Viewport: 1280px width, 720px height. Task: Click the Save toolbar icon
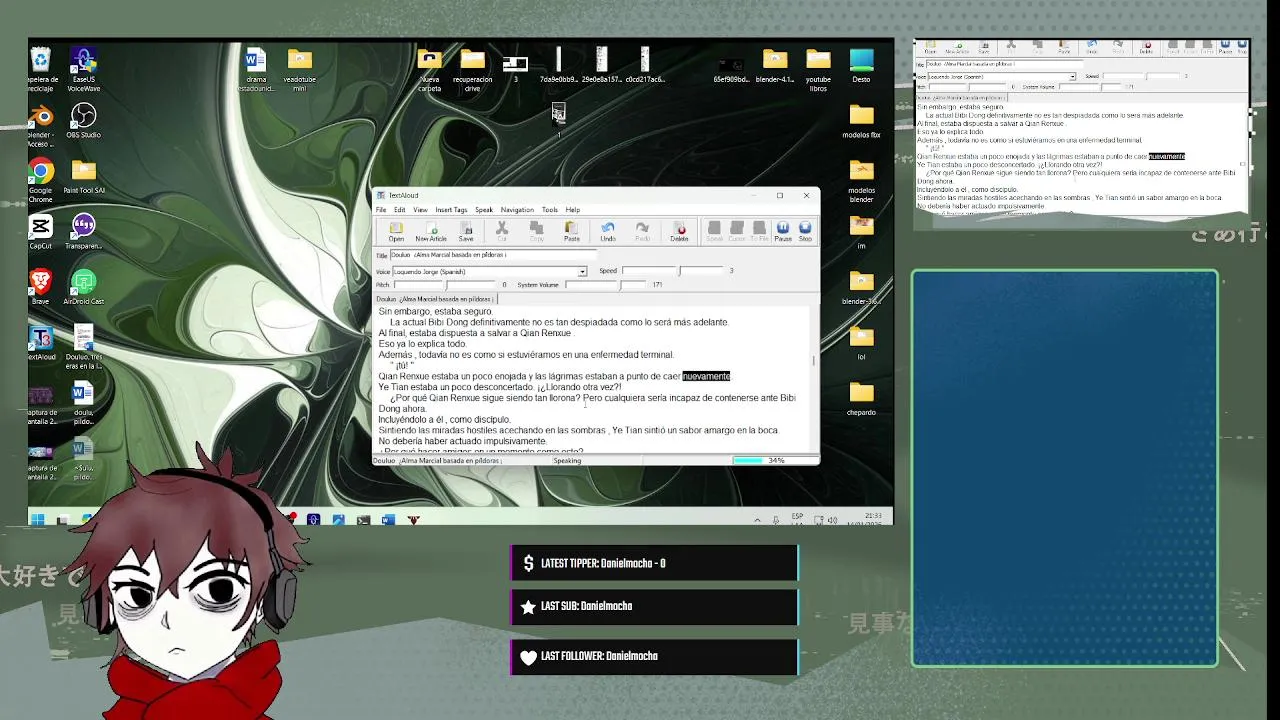(x=466, y=232)
